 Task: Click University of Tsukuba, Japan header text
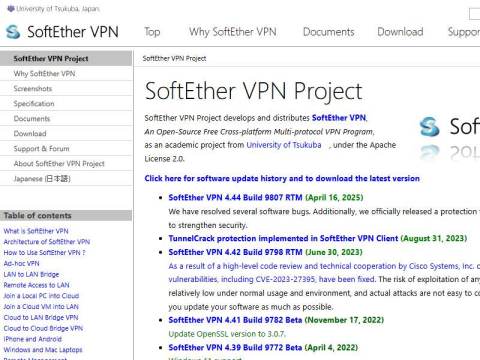coord(58,9)
